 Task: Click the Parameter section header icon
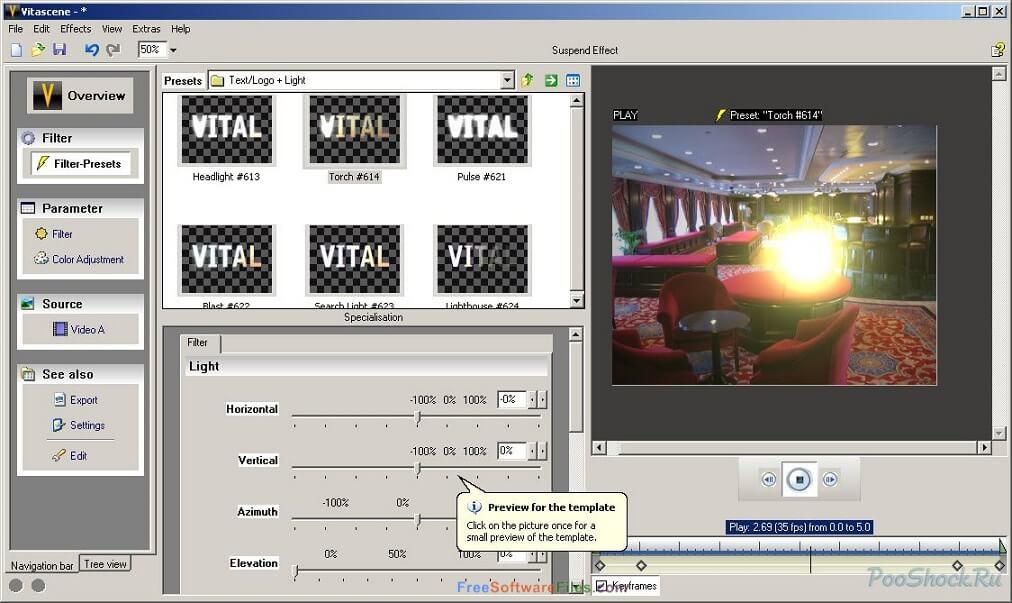pos(28,208)
